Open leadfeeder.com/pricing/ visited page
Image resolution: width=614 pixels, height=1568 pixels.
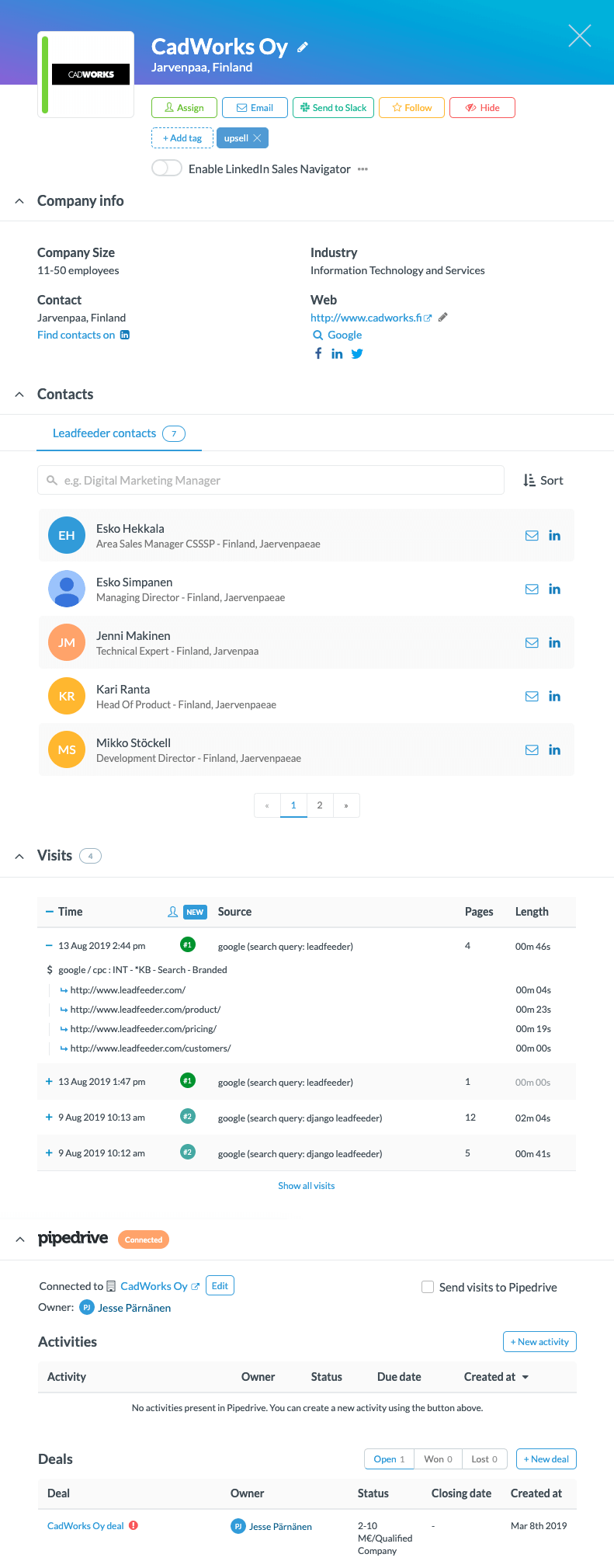143,1029
